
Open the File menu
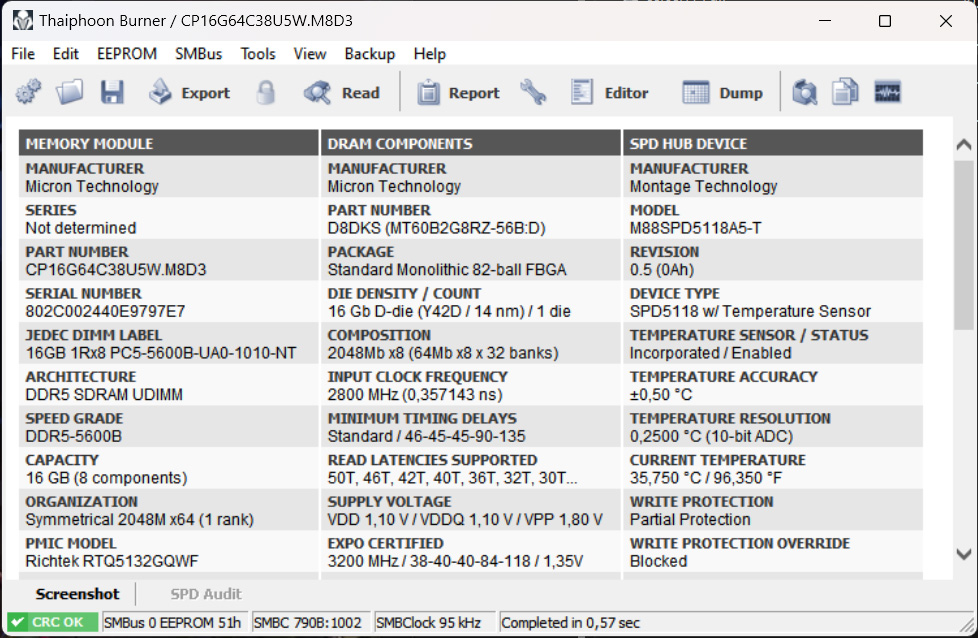click(23, 54)
